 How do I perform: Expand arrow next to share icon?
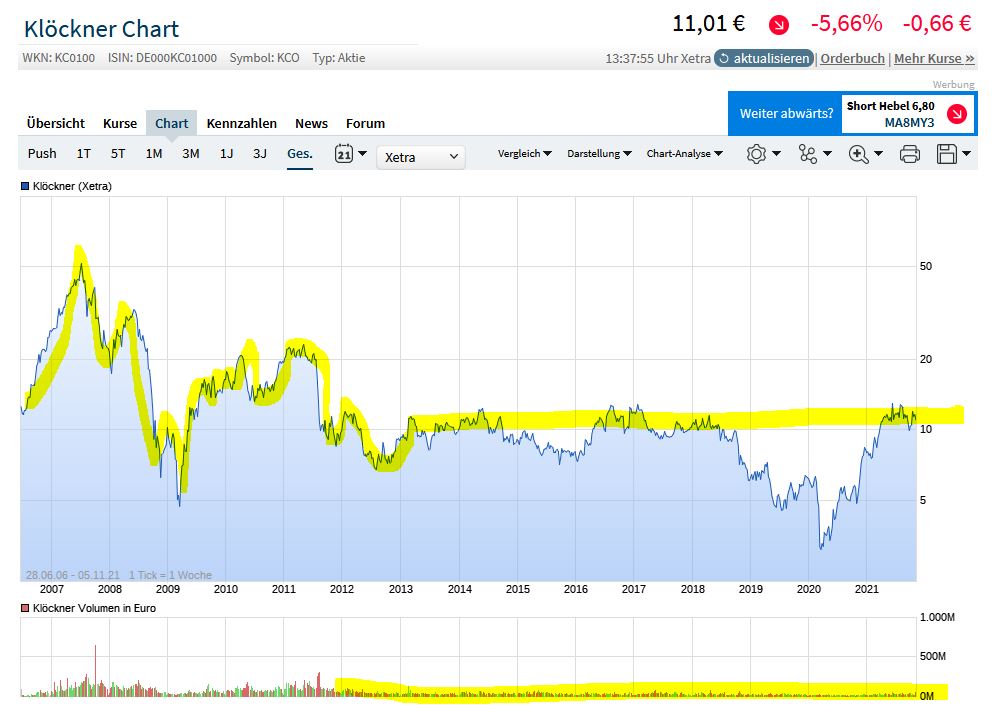click(x=827, y=153)
